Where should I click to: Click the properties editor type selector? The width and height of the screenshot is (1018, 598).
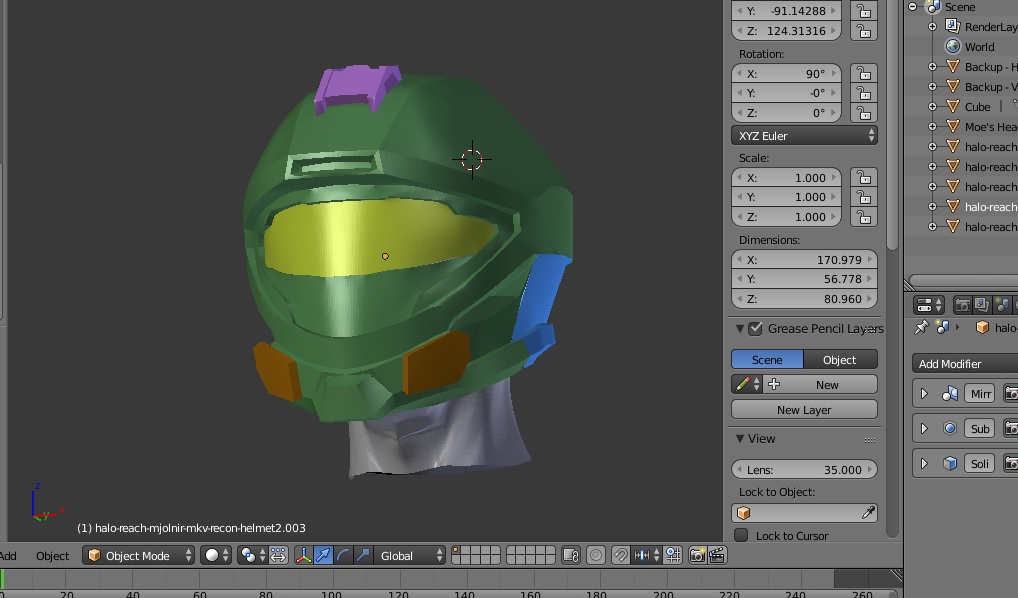(x=930, y=305)
